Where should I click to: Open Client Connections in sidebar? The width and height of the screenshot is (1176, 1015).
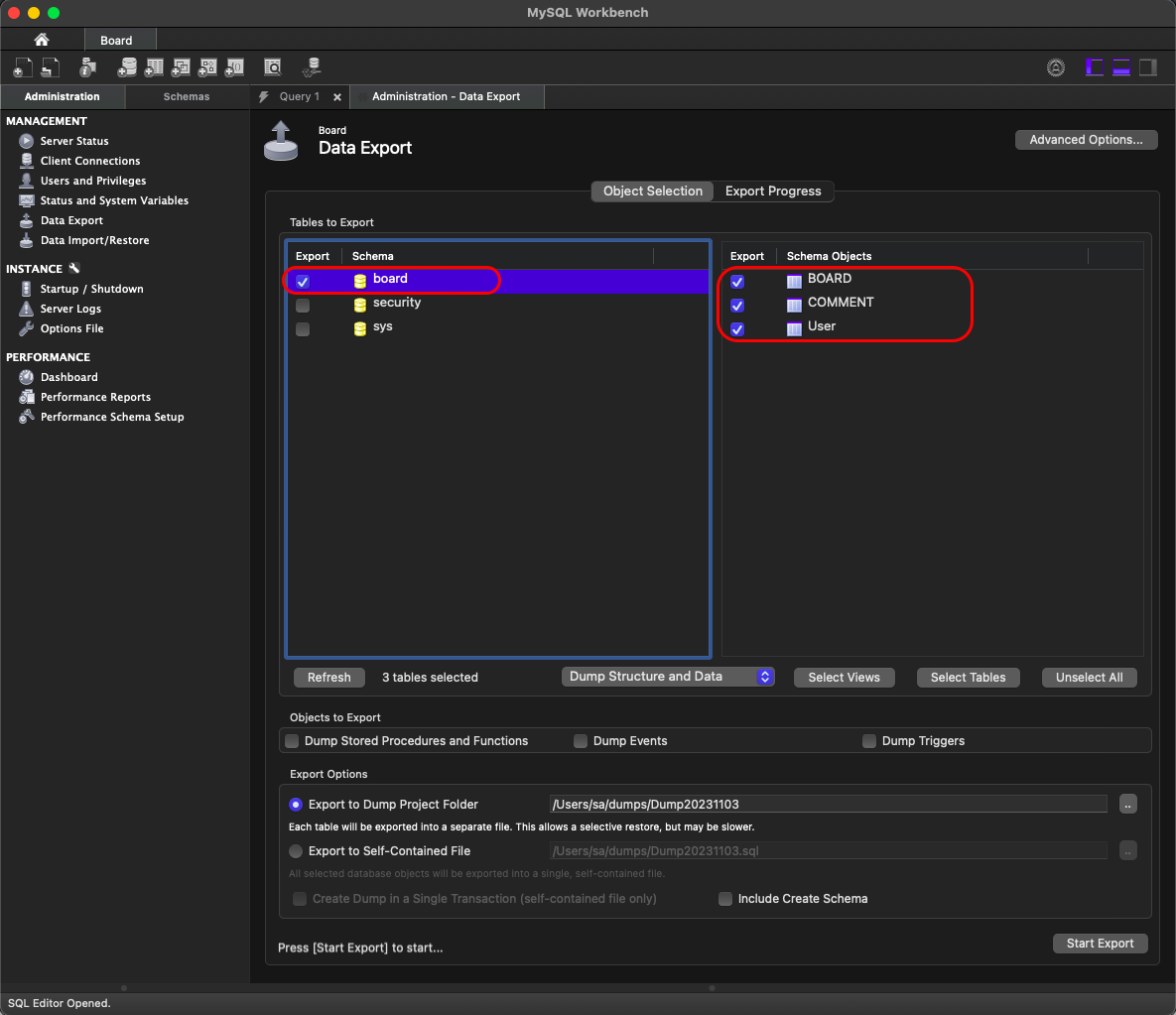click(90, 161)
